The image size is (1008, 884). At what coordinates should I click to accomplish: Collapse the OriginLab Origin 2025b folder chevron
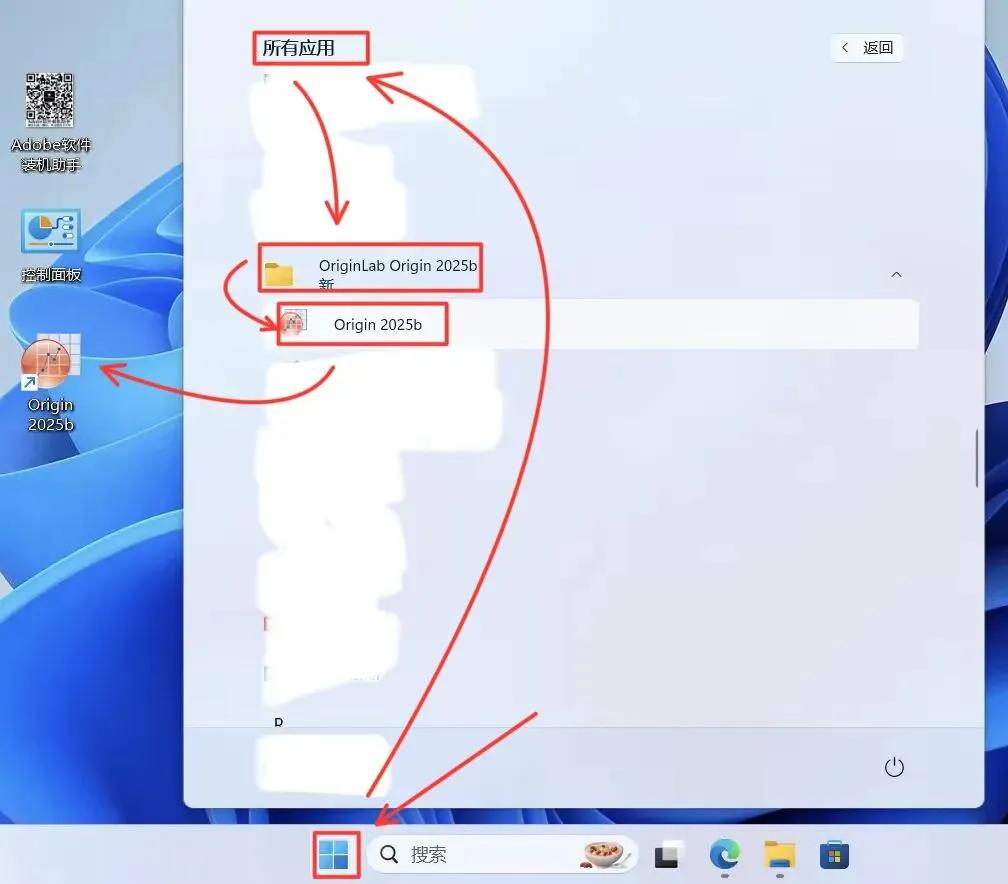point(896,275)
